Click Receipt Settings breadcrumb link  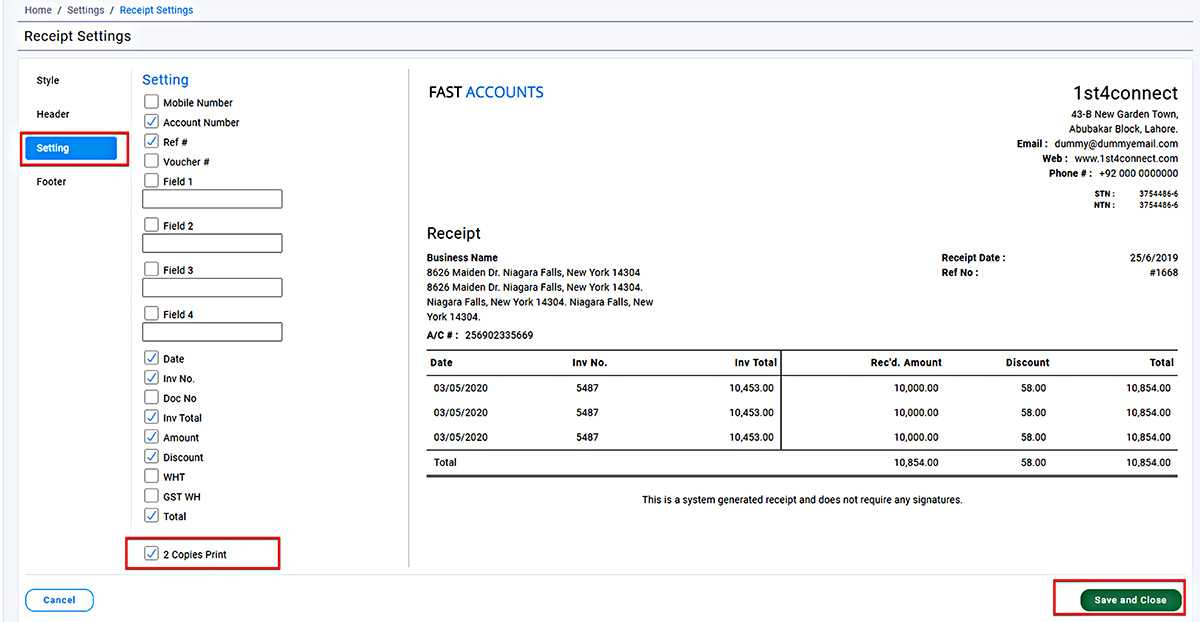point(156,10)
